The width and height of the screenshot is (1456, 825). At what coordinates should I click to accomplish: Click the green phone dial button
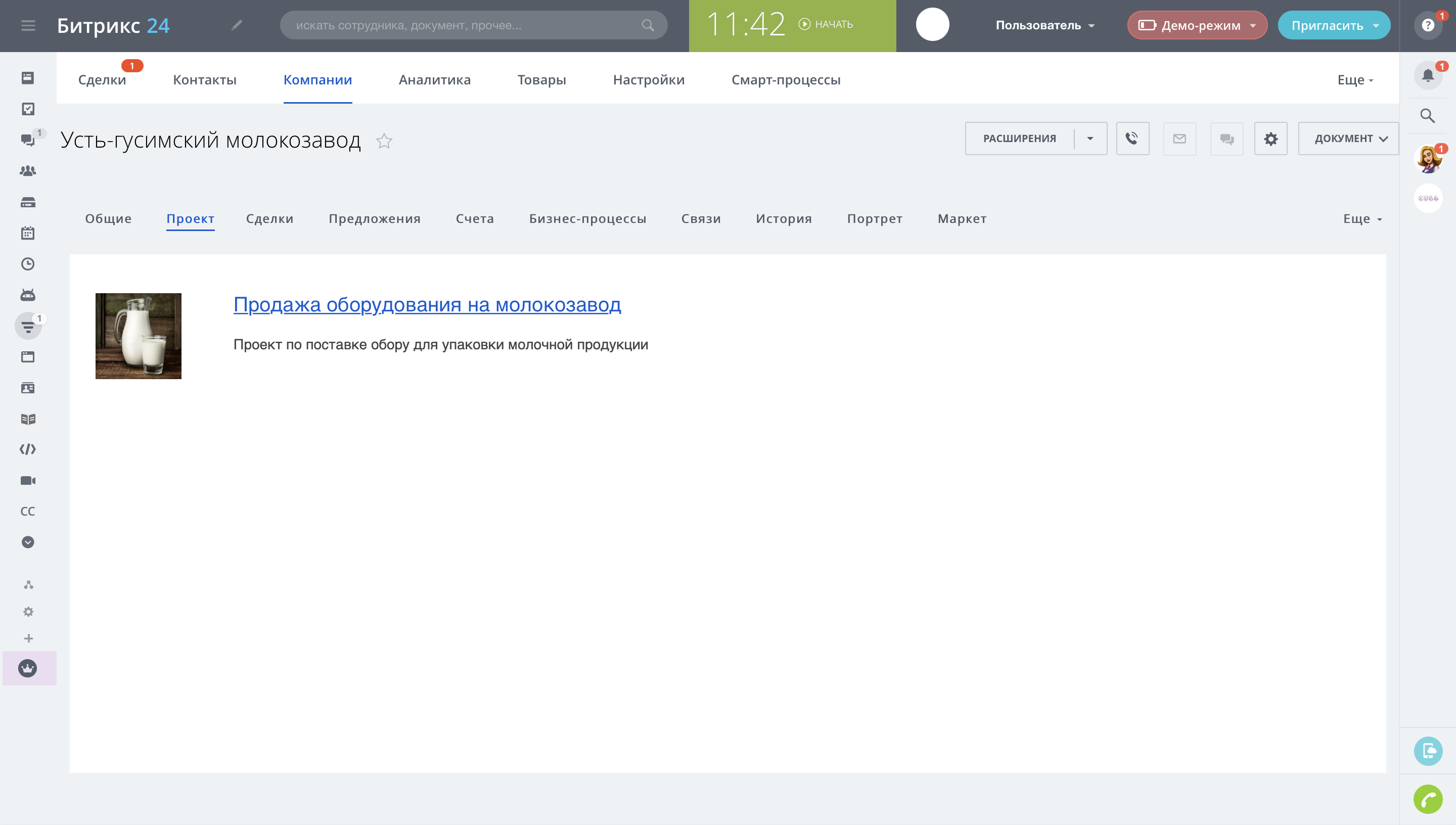(1427, 799)
